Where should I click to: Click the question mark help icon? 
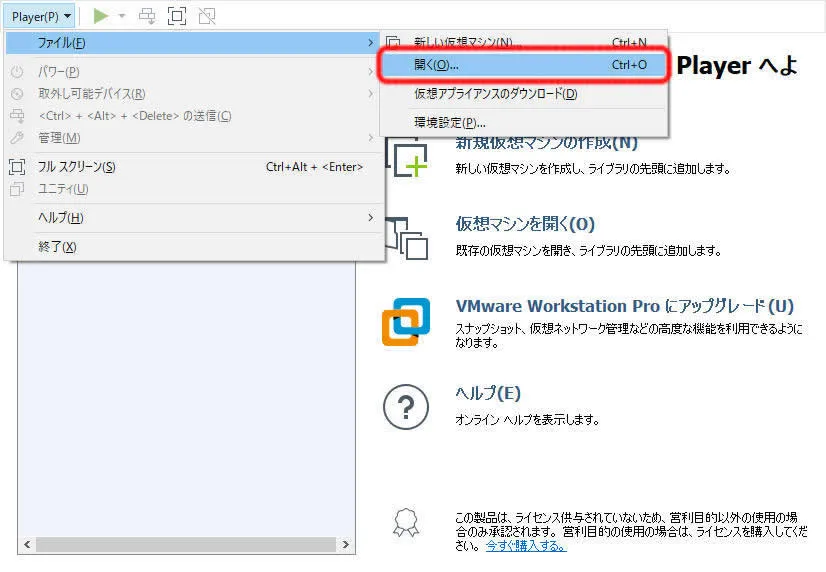[x=406, y=407]
